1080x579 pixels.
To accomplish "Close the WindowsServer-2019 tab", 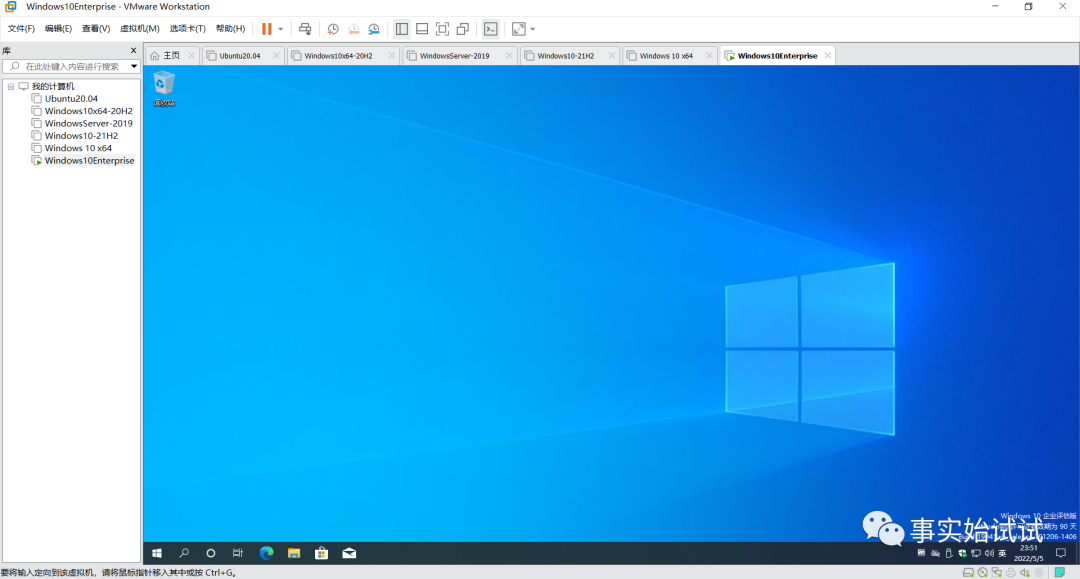I will 509,56.
